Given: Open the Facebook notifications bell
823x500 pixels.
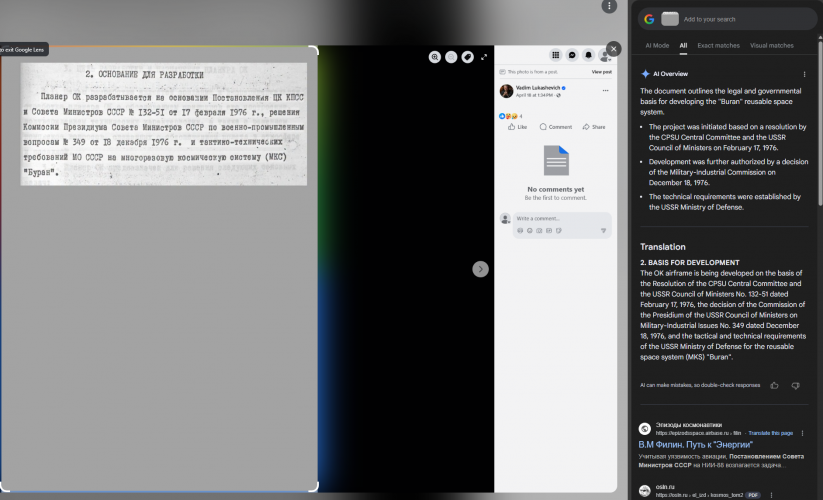Looking at the screenshot, I should tap(589, 55).
